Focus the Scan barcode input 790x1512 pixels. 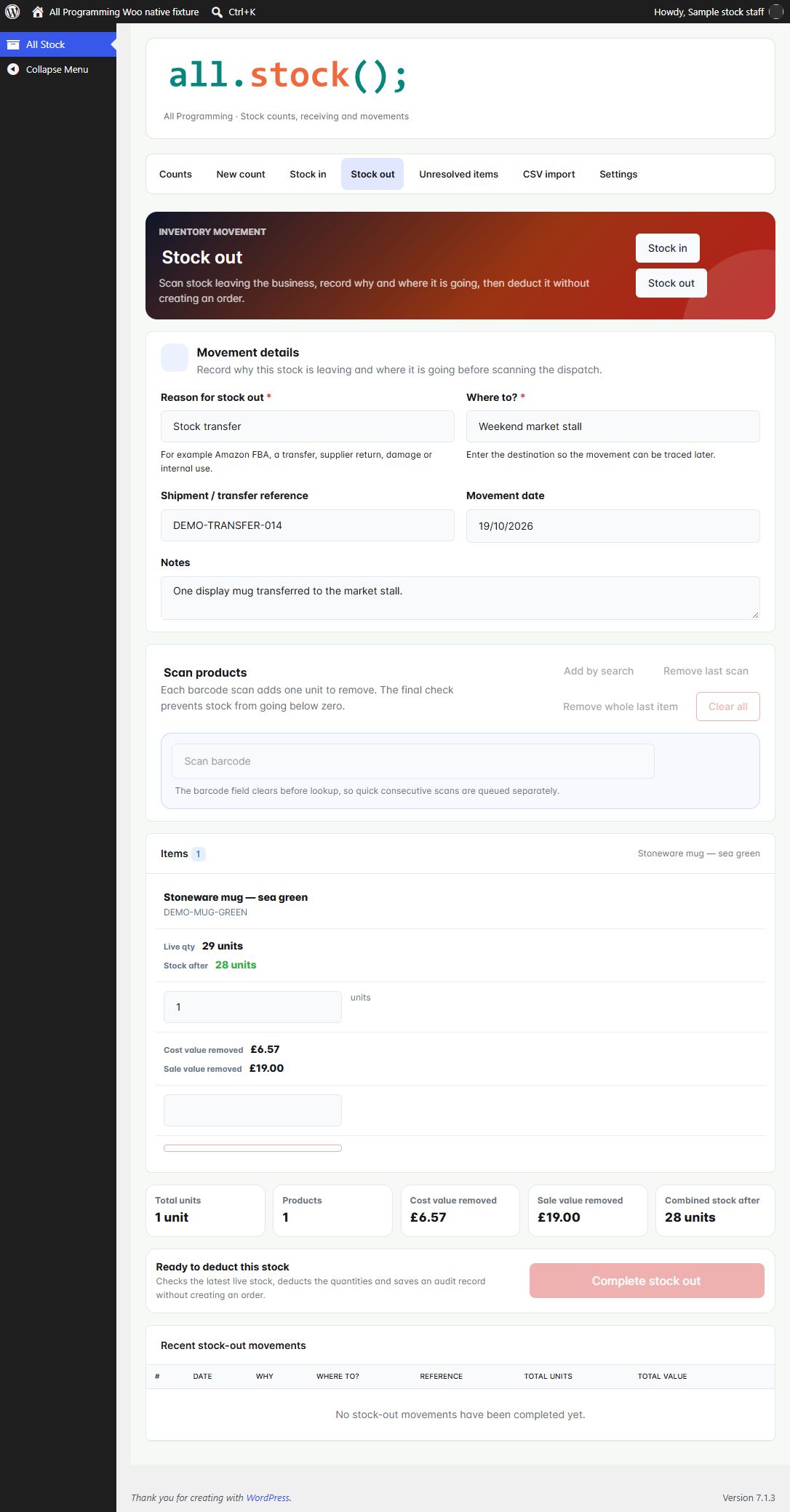(x=412, y=761)
